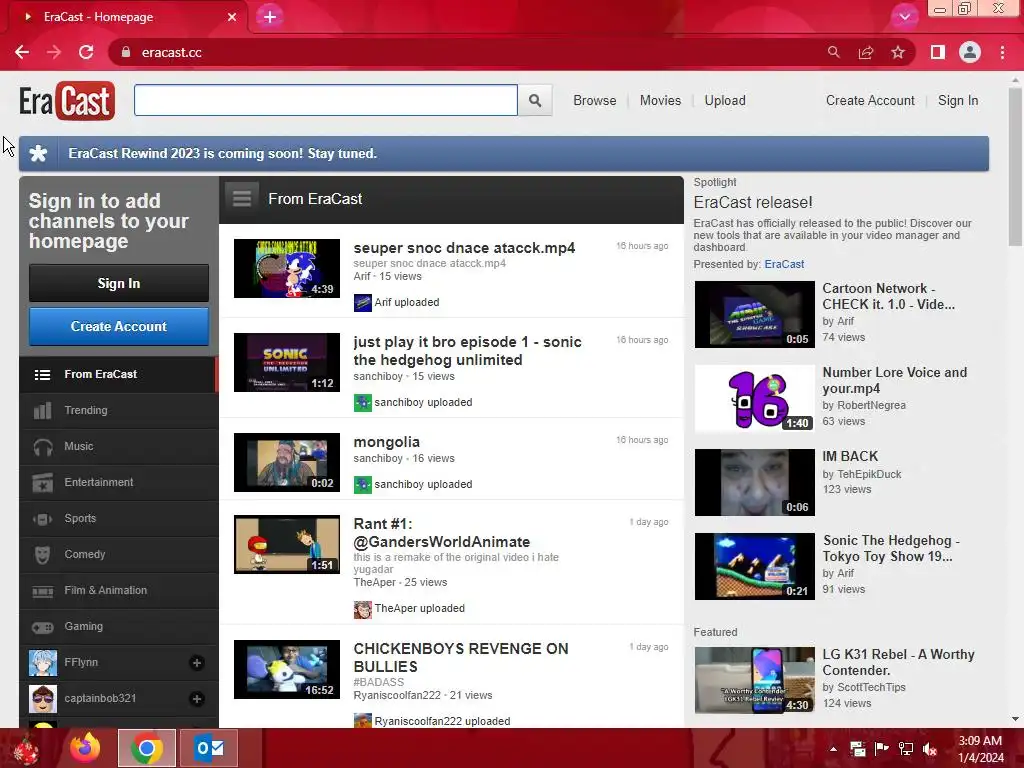
Task: Click Create Account link in header
Action: [870, 101]
